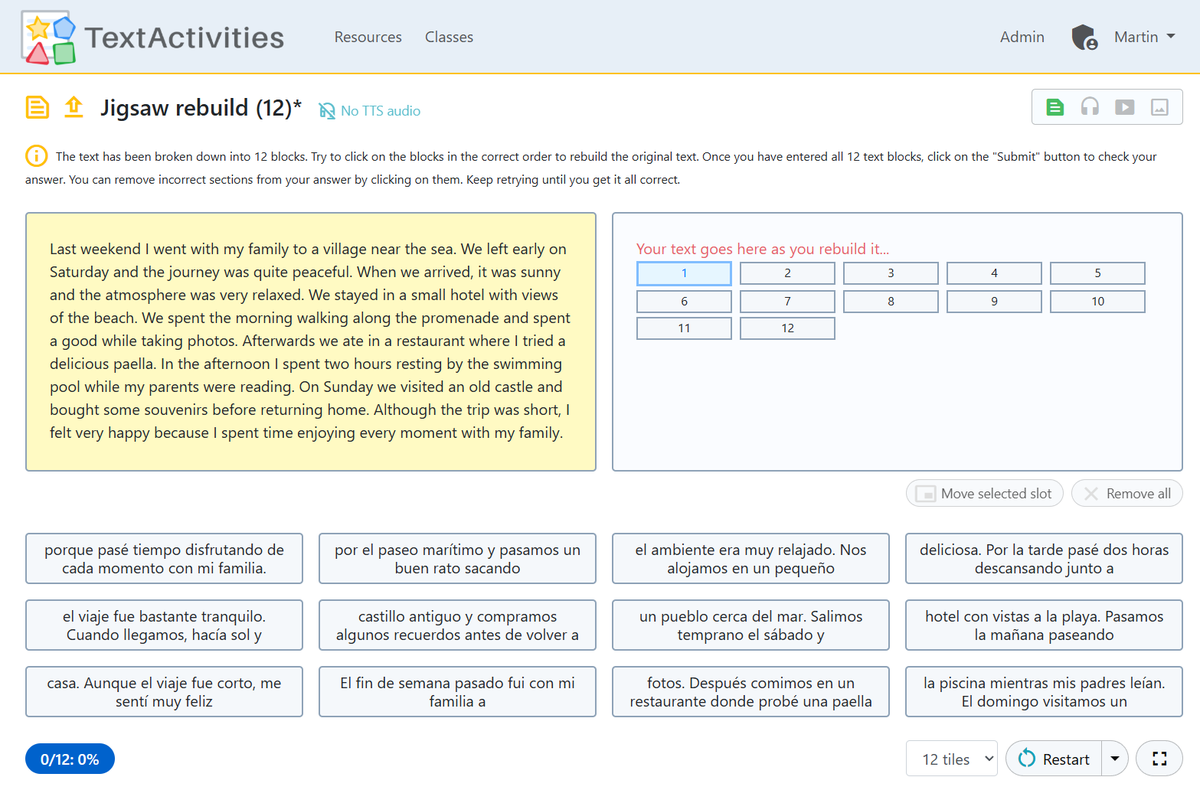Pick the block 'el ambiente era muy relajado'
This screenshot has width=1200, height=790.
click(x=751, y=559)
